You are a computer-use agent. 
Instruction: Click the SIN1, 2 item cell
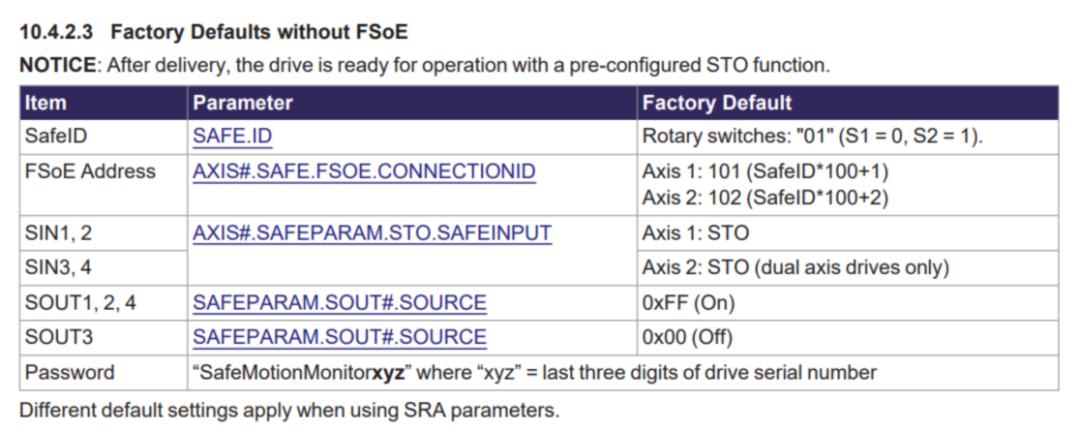click(103, 233)
